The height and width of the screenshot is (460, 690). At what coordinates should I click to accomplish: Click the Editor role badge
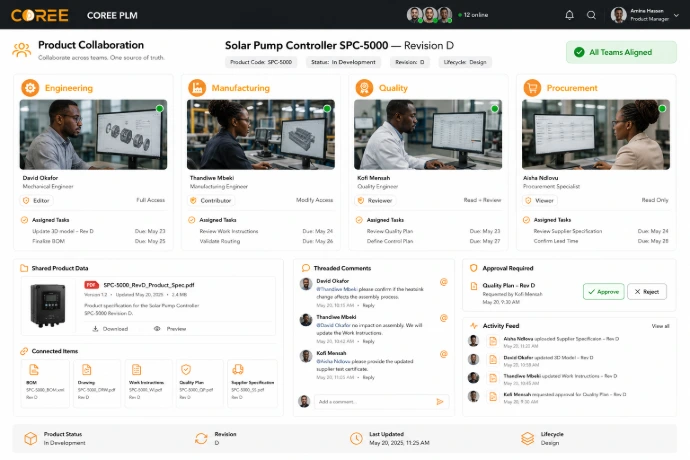click(37, 201)
